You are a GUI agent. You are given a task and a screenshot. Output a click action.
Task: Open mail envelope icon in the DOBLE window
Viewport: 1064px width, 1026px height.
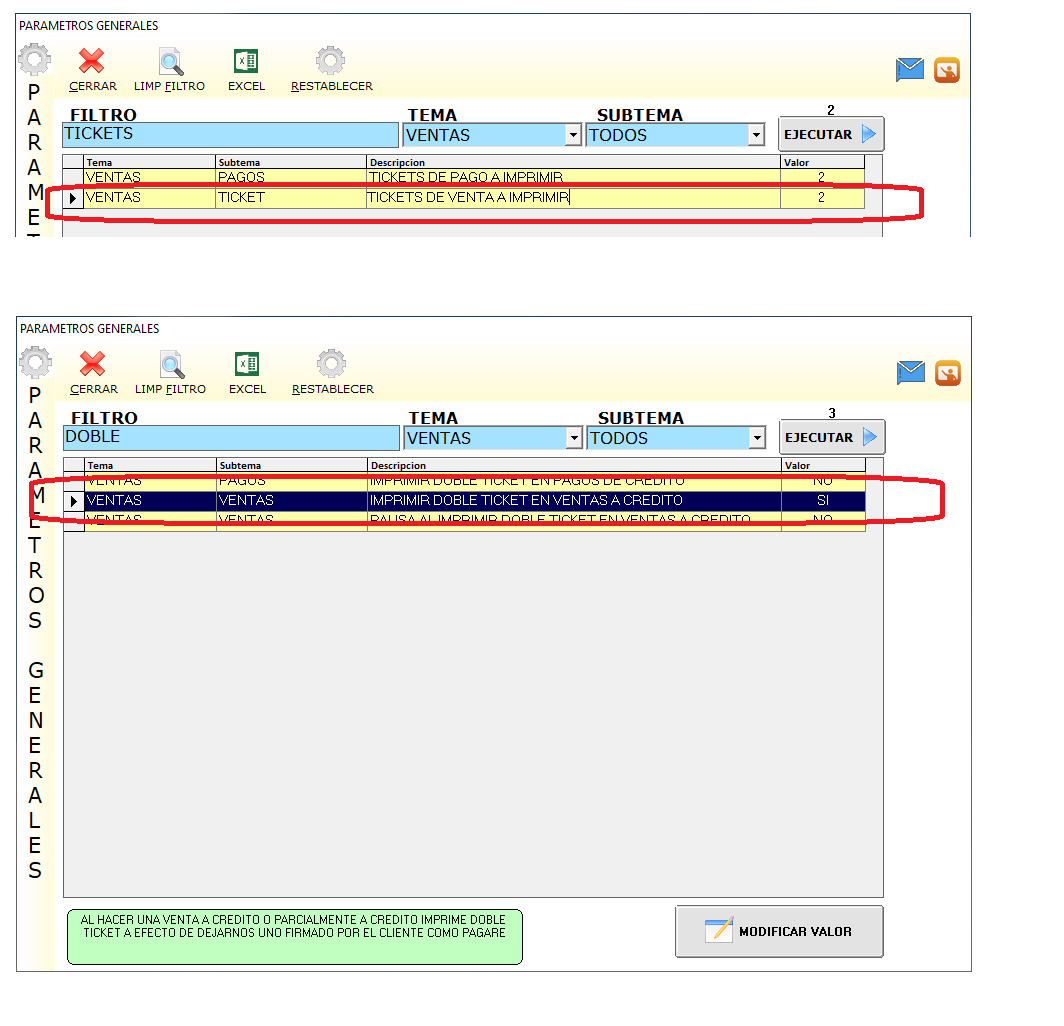[910, 373]
